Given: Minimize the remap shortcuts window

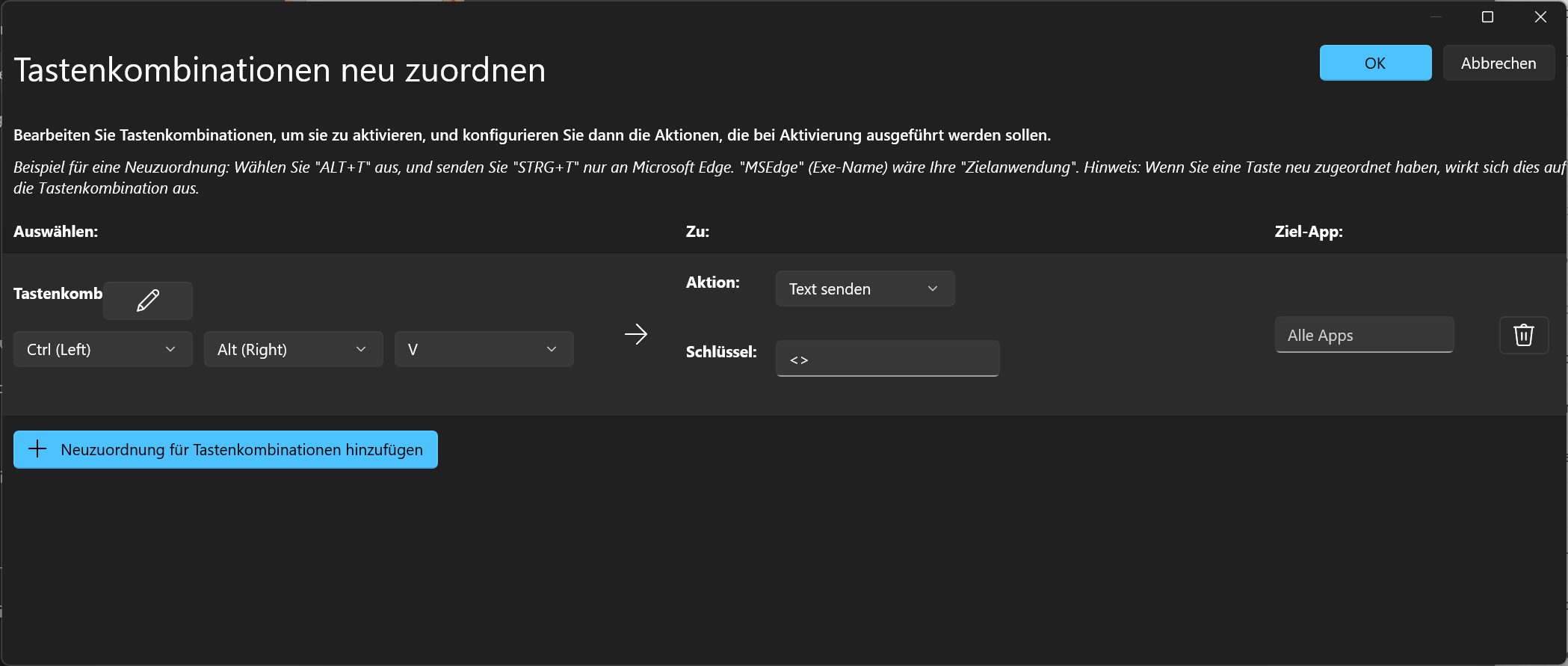Looking at the screenshot, I should click(x=1436, y=17).
